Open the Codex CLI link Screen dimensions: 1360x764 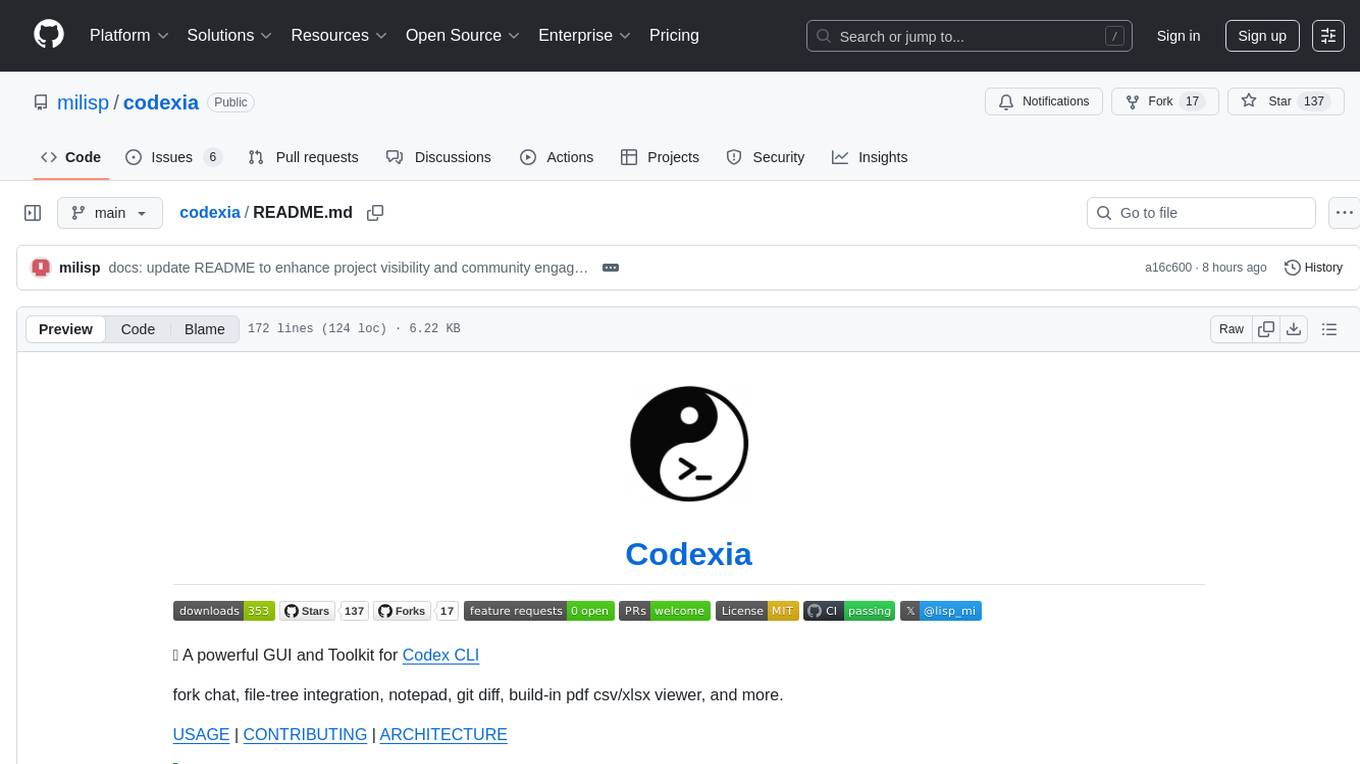click(441, 655)
